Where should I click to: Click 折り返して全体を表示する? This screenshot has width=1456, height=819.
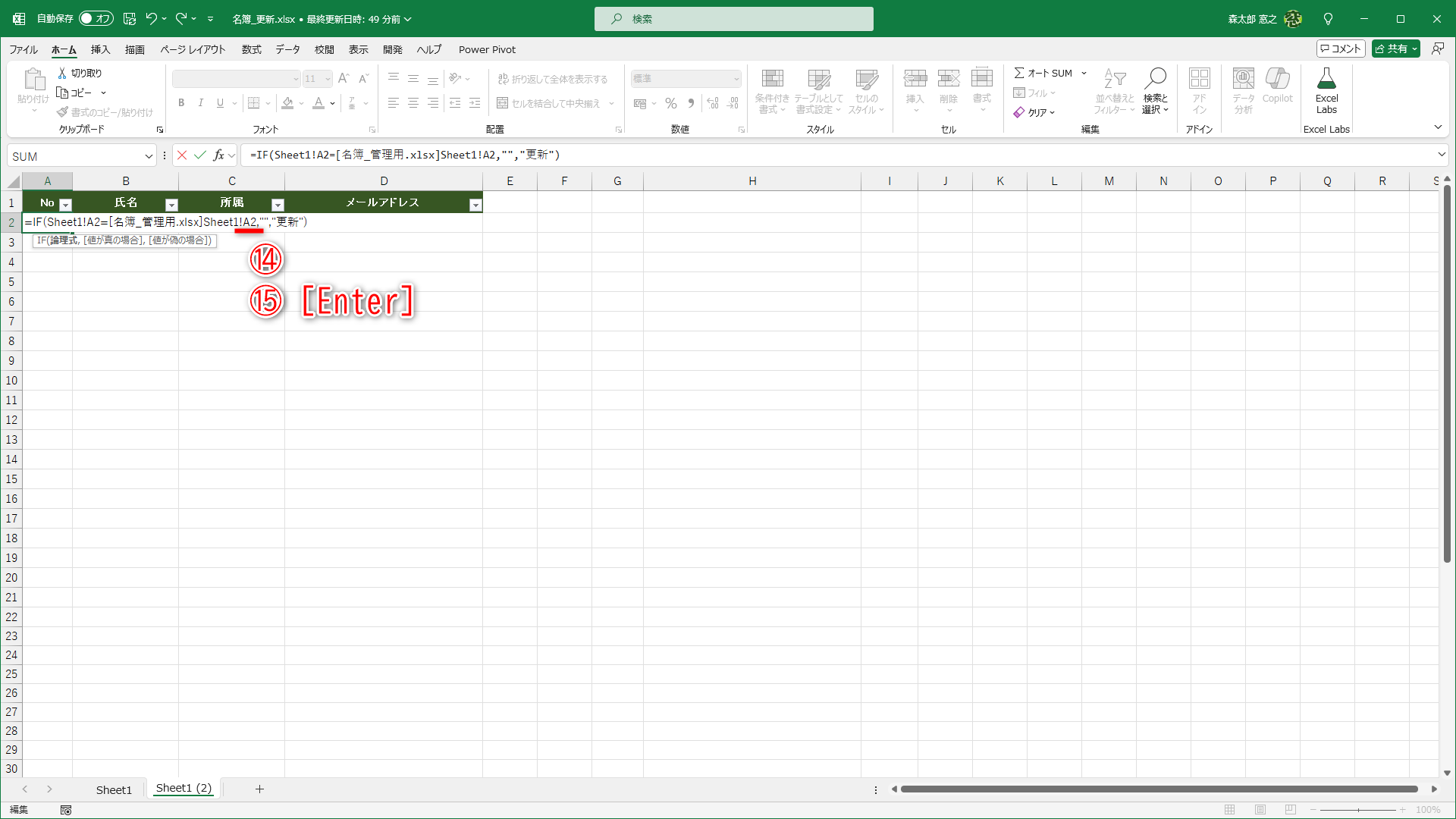(x=554, y=78)
